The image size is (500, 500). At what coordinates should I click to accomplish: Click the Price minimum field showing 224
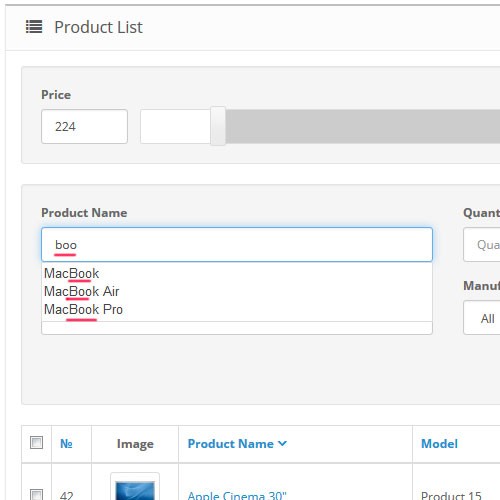(x=84, y=126)
